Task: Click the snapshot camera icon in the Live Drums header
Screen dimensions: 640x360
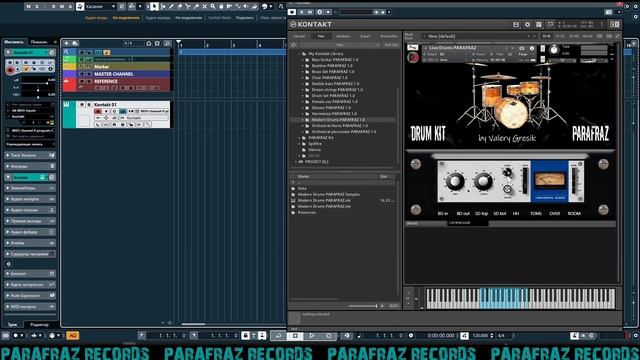Action: (x=522, y=48)
